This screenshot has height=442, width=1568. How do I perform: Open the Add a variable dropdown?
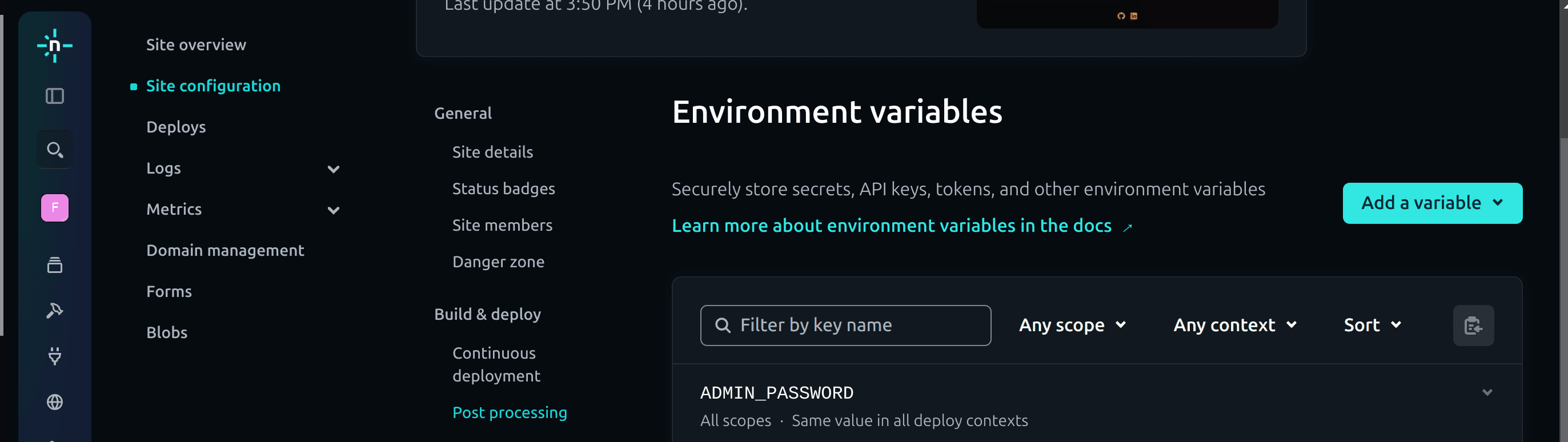(1432, 203)
